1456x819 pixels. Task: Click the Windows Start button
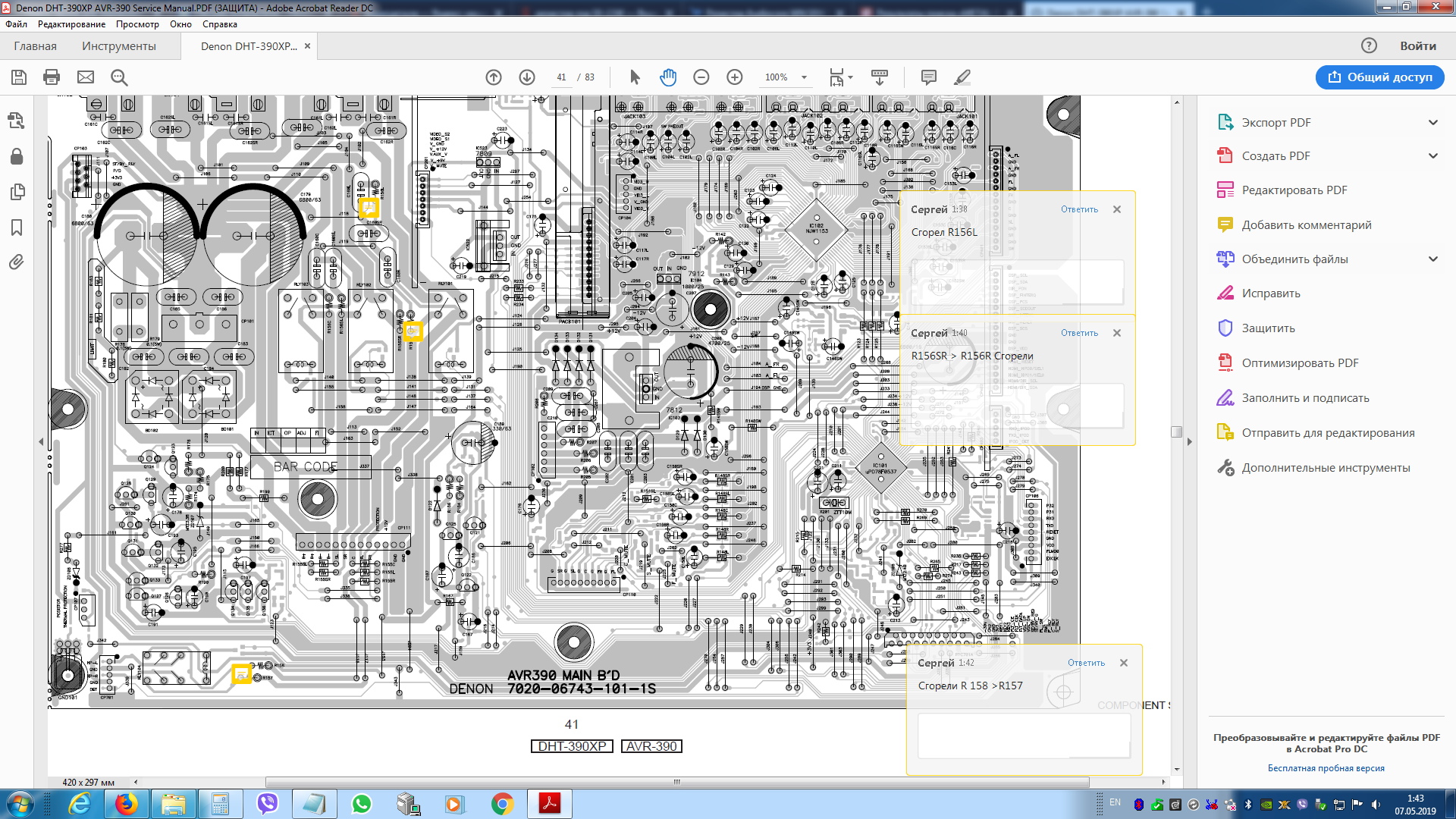pos(20,804)
